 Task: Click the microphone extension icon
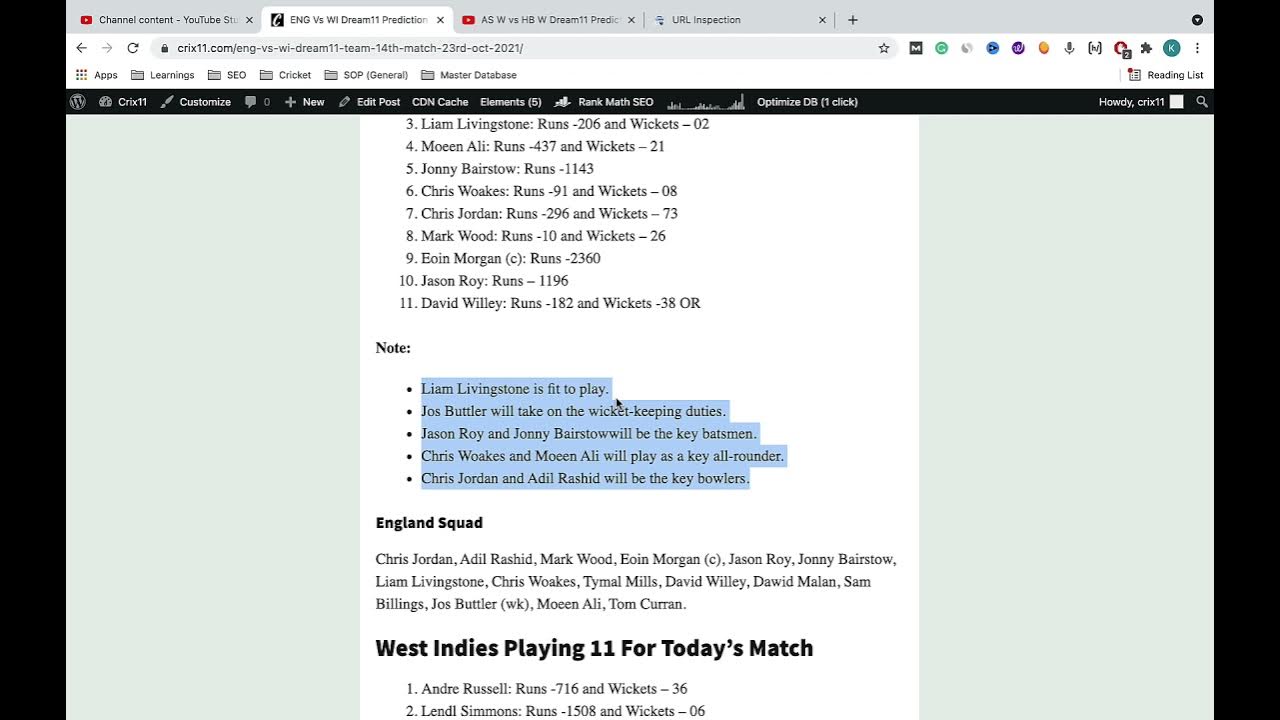click(x=1069, y=48)
